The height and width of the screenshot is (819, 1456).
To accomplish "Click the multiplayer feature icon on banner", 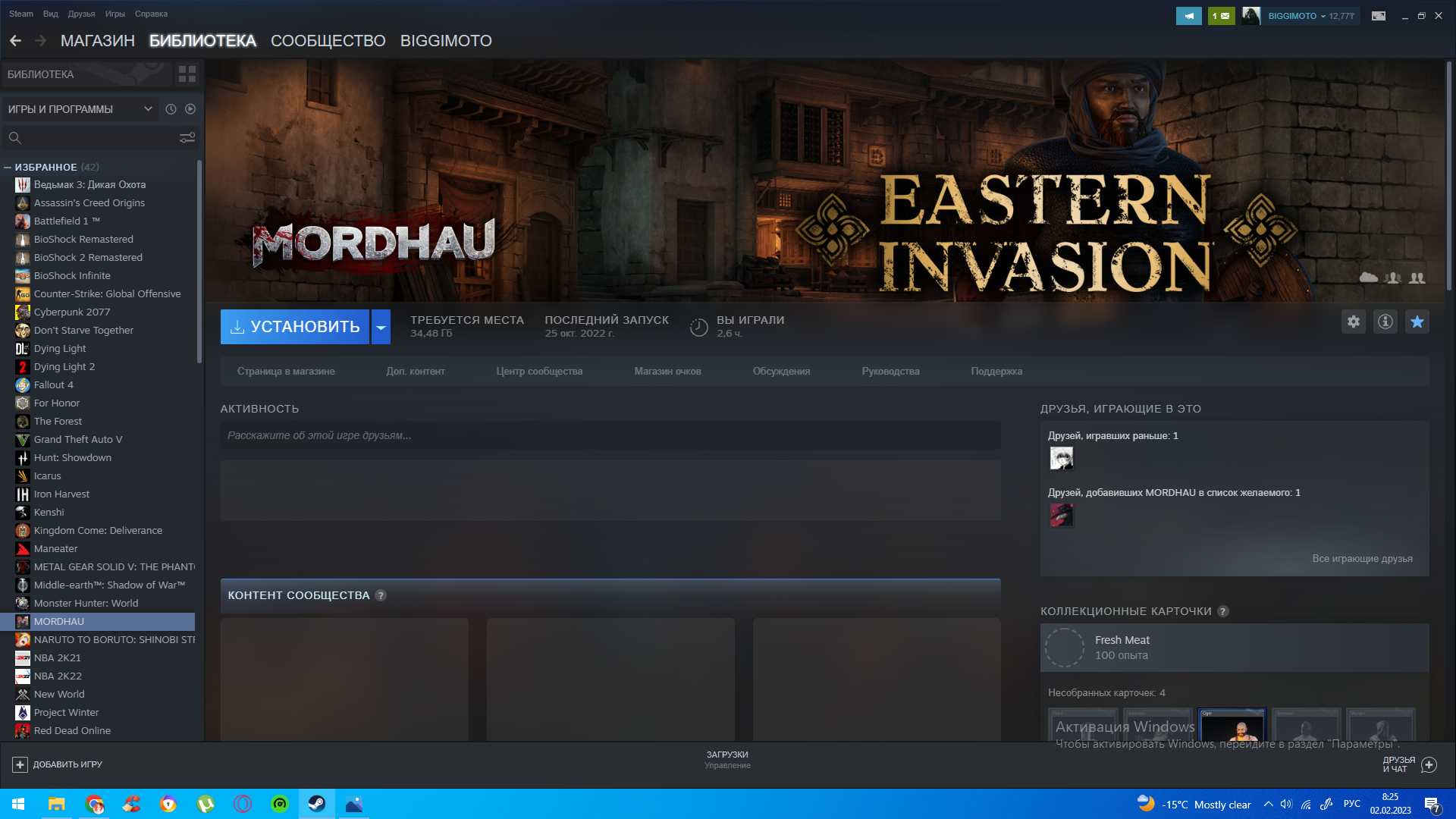I will pyautogui.click(x=1392, y=278).
